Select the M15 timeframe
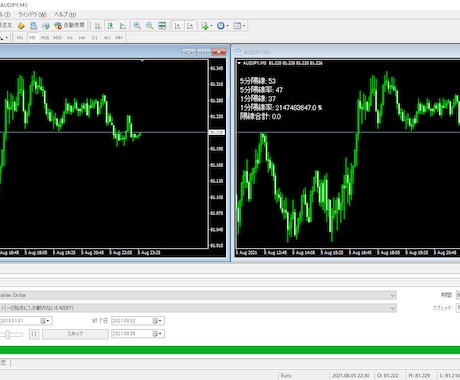 pyautogui.click(x=45, y=38)
